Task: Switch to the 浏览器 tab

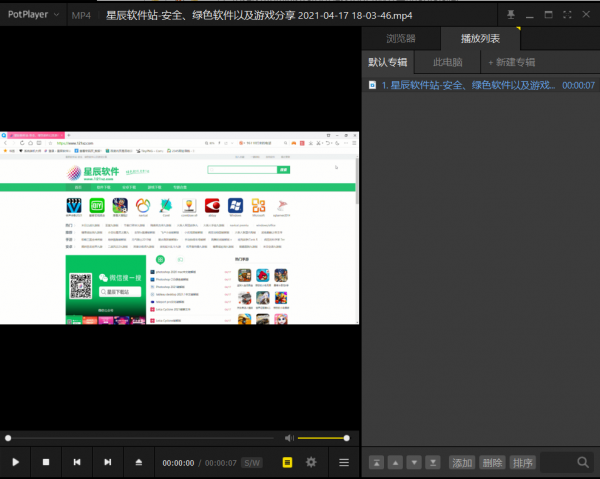Action: click(401, 38)
